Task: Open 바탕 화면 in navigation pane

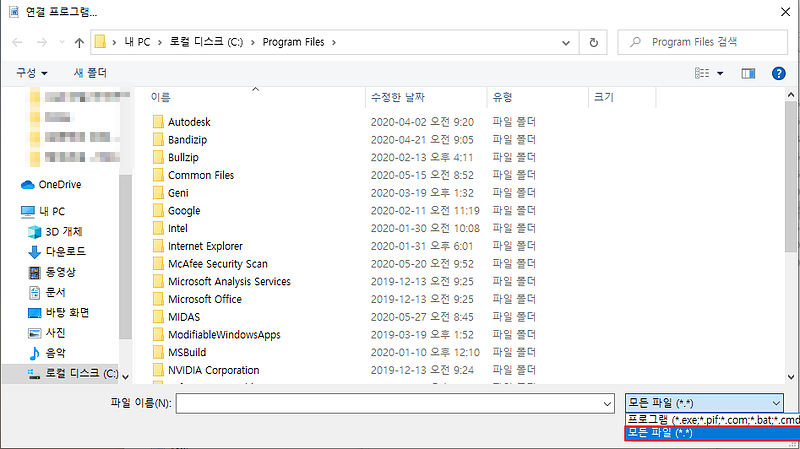Action: (59, 312)
